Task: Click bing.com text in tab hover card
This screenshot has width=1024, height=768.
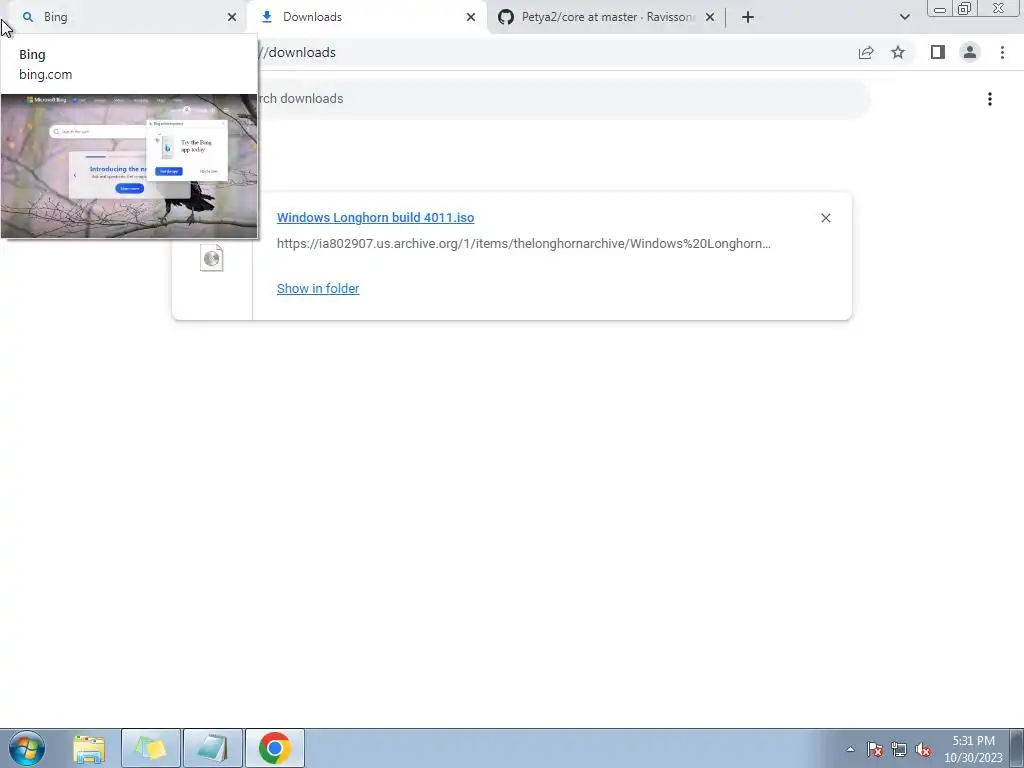Action: click(x=46, y=74)
